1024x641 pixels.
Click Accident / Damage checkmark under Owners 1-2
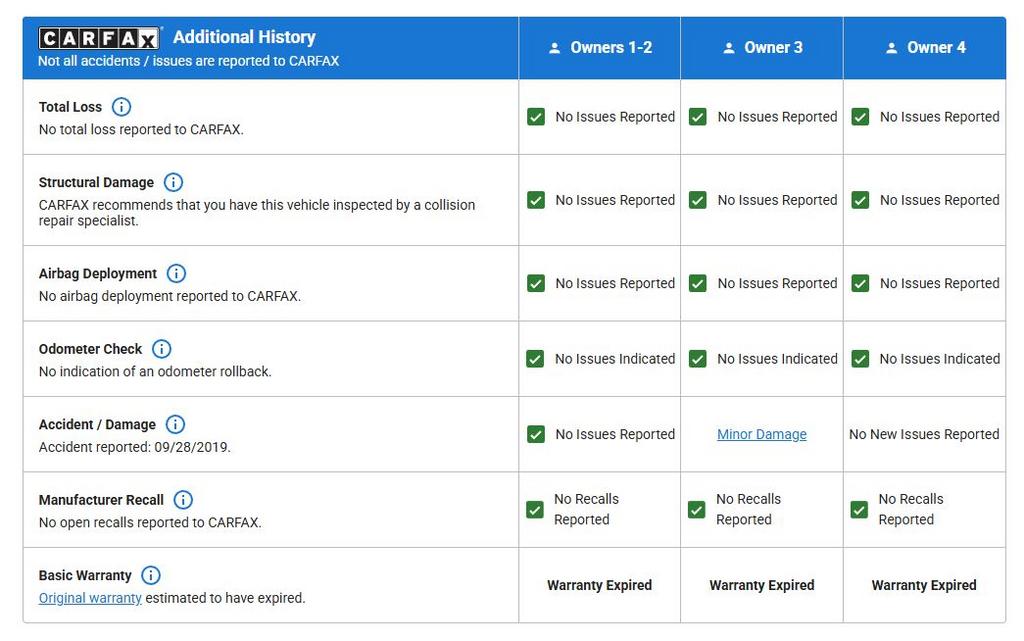click(x=536, y=434)
